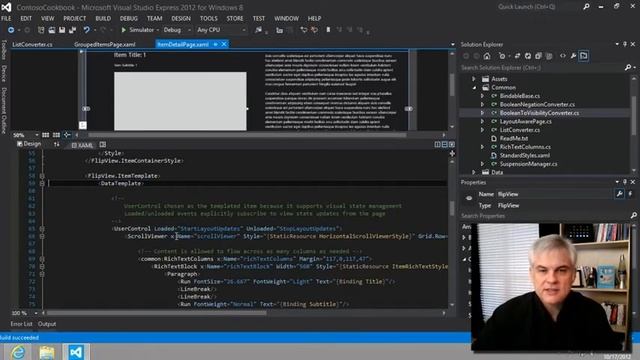
Task: Click the Search Properties magnifier icon
Action: click(633, 216)
